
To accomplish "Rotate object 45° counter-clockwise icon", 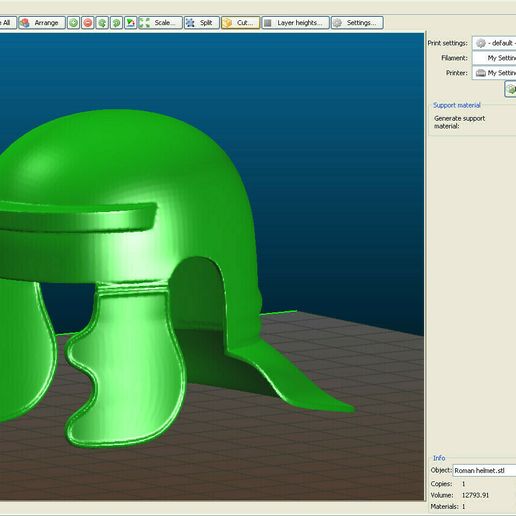I will tap(102, 23).
